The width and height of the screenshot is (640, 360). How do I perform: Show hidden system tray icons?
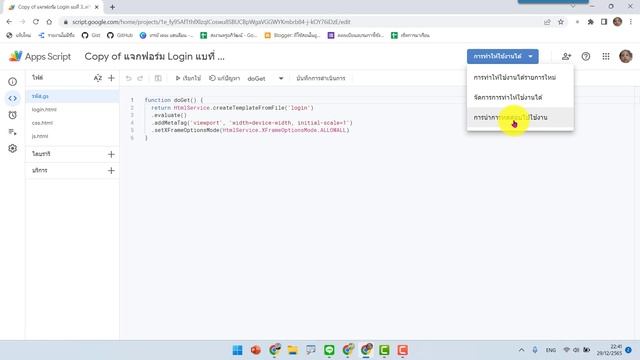click(x=522, y=350)
